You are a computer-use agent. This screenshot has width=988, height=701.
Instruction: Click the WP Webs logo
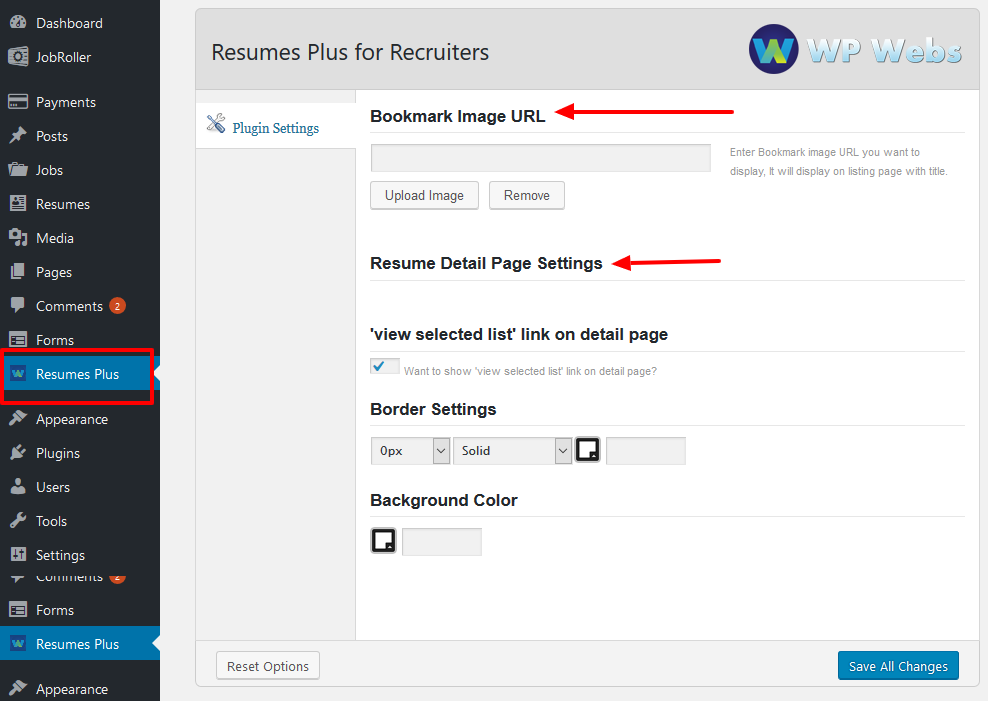pos(856,49)
